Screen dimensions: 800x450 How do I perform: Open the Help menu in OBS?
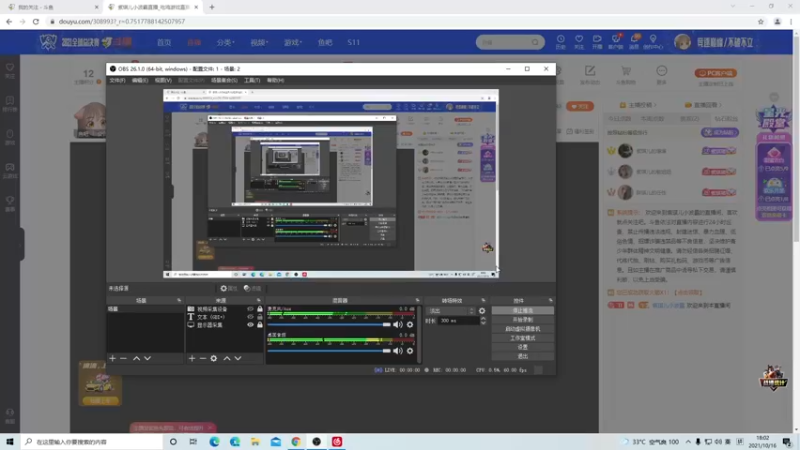pyautogui.click(x=276, y=81)
